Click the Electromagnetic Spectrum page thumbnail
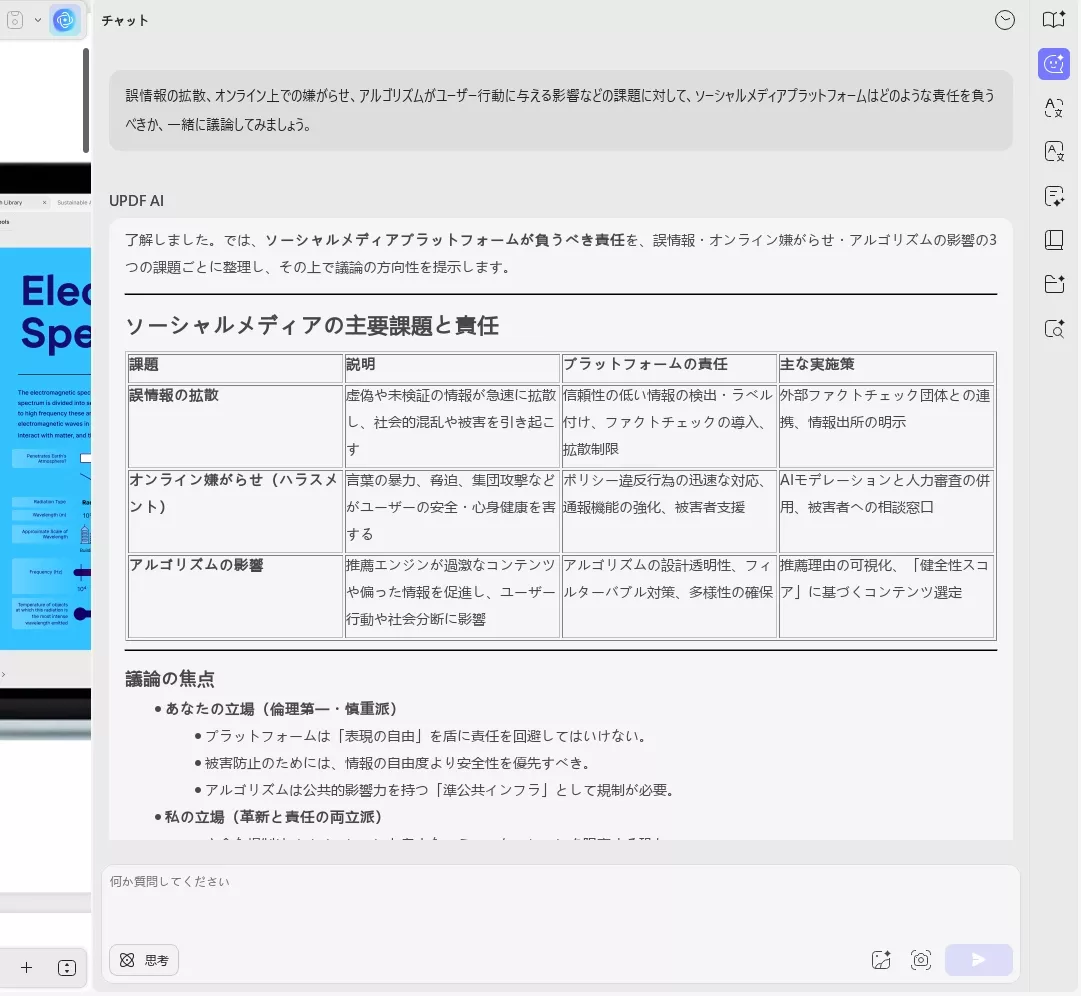This screenshot has width=1081, height=996. [x=46, y=448]
